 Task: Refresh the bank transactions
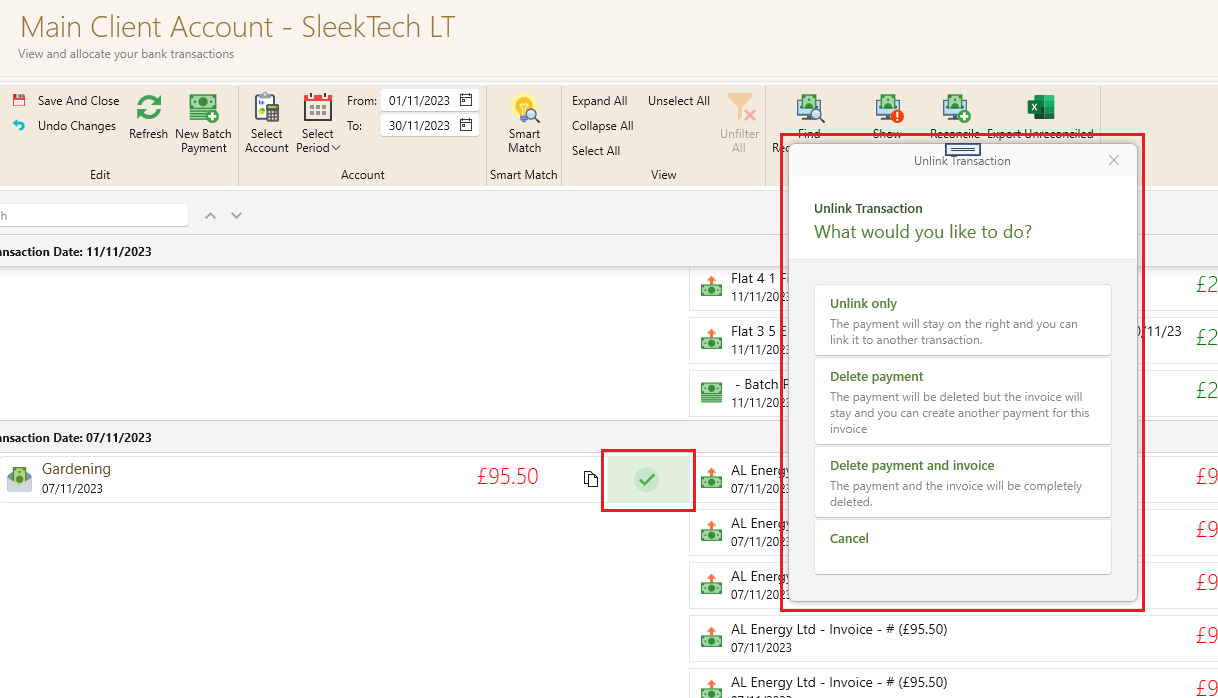click(149, 117)
